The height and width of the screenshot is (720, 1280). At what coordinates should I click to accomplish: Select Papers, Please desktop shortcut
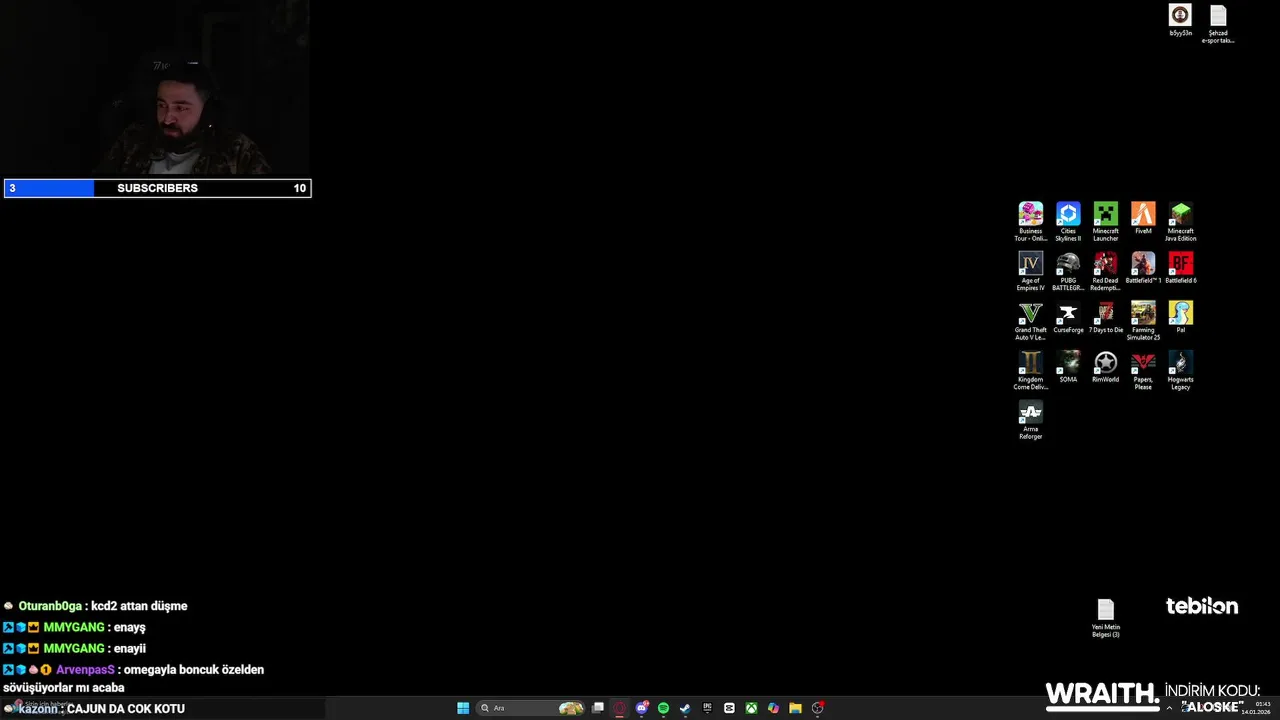tap(1143, 370)
